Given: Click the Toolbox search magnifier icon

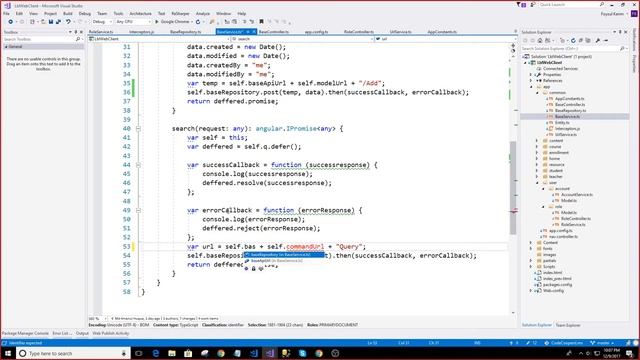Looking at the screenshot, I should tap(78, 39).
